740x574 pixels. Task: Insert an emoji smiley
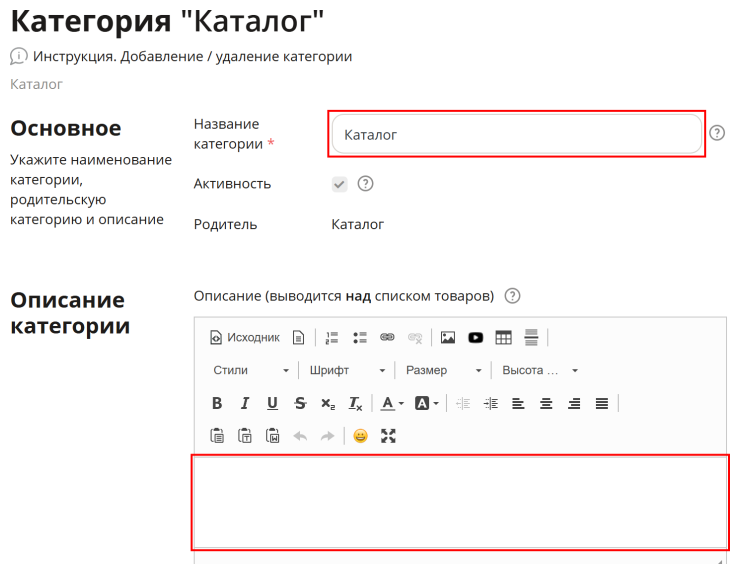pos(361,436)
